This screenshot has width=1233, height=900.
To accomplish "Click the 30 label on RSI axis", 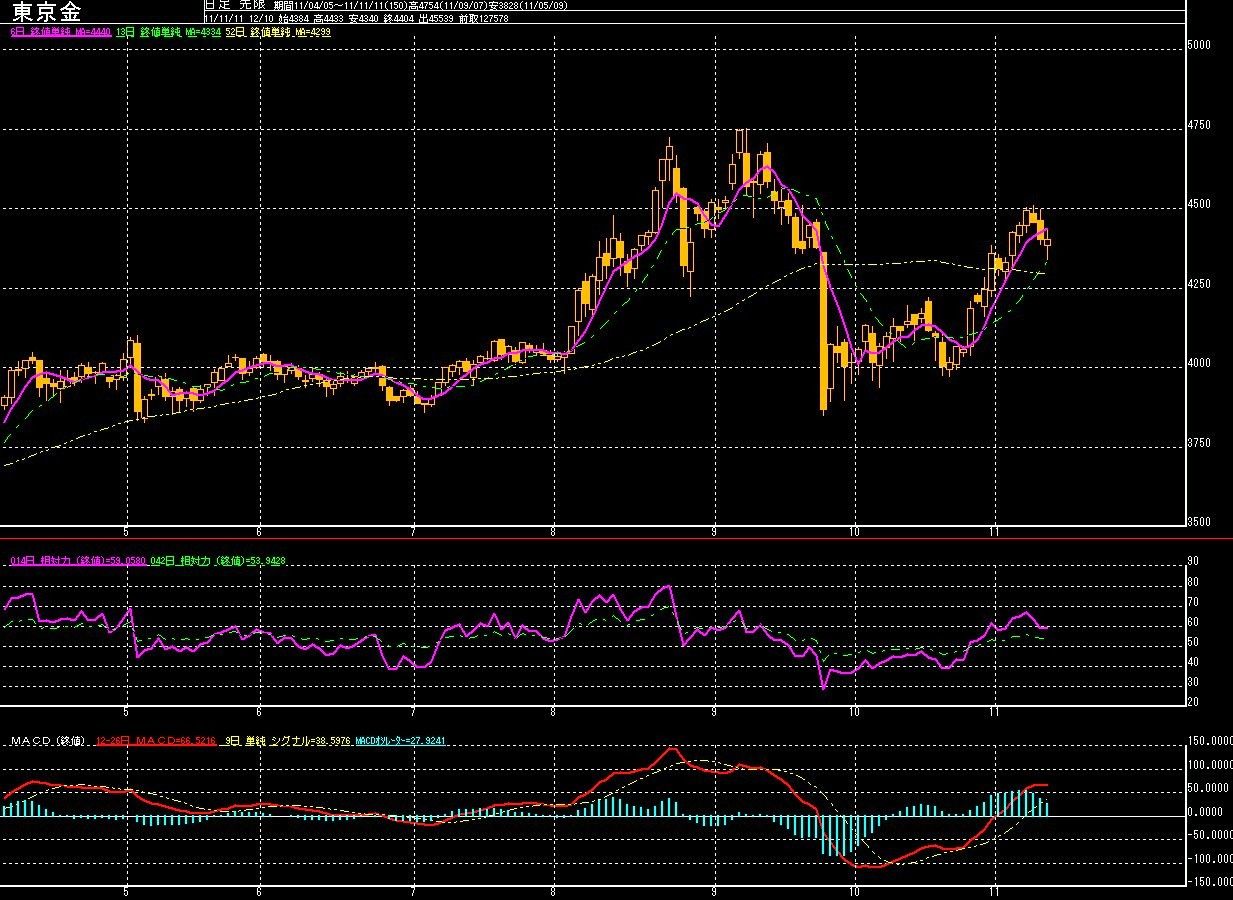I will coord(1192,682).
